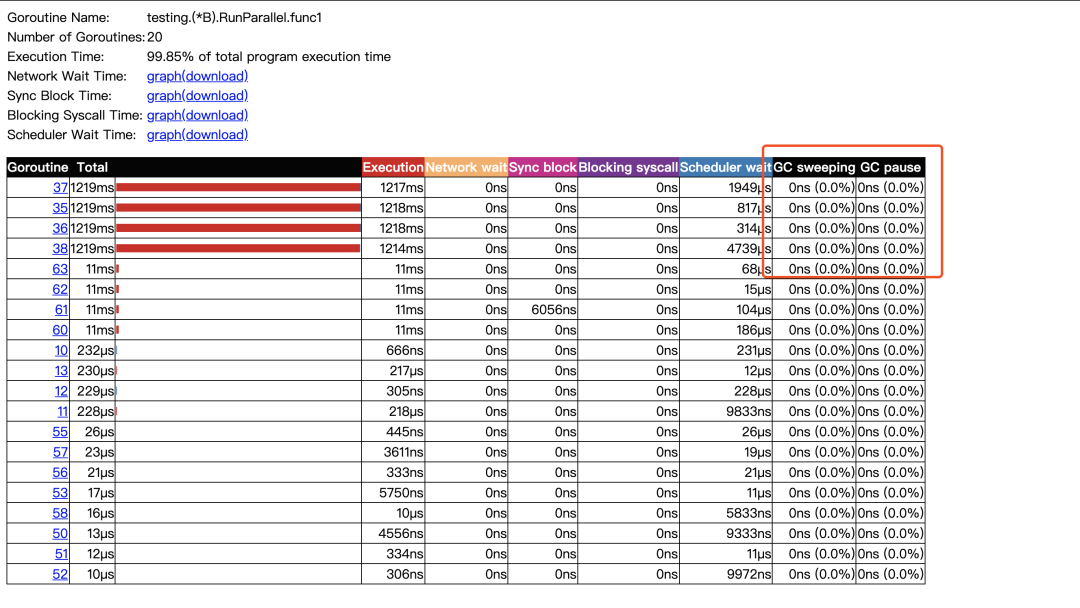Click the GC sweeping column header
This screenshot has width=1080, height=608.
tap(814, 167)
